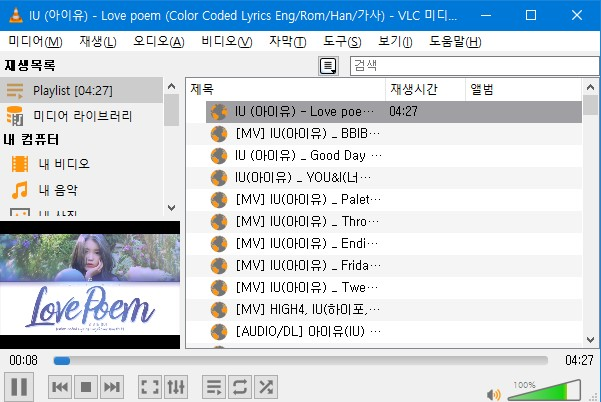The height and width of the screenshot is (402, 601).
Task: Open the 비디오(V) menu
Action: pyautogui.click(x=227, y=41)
